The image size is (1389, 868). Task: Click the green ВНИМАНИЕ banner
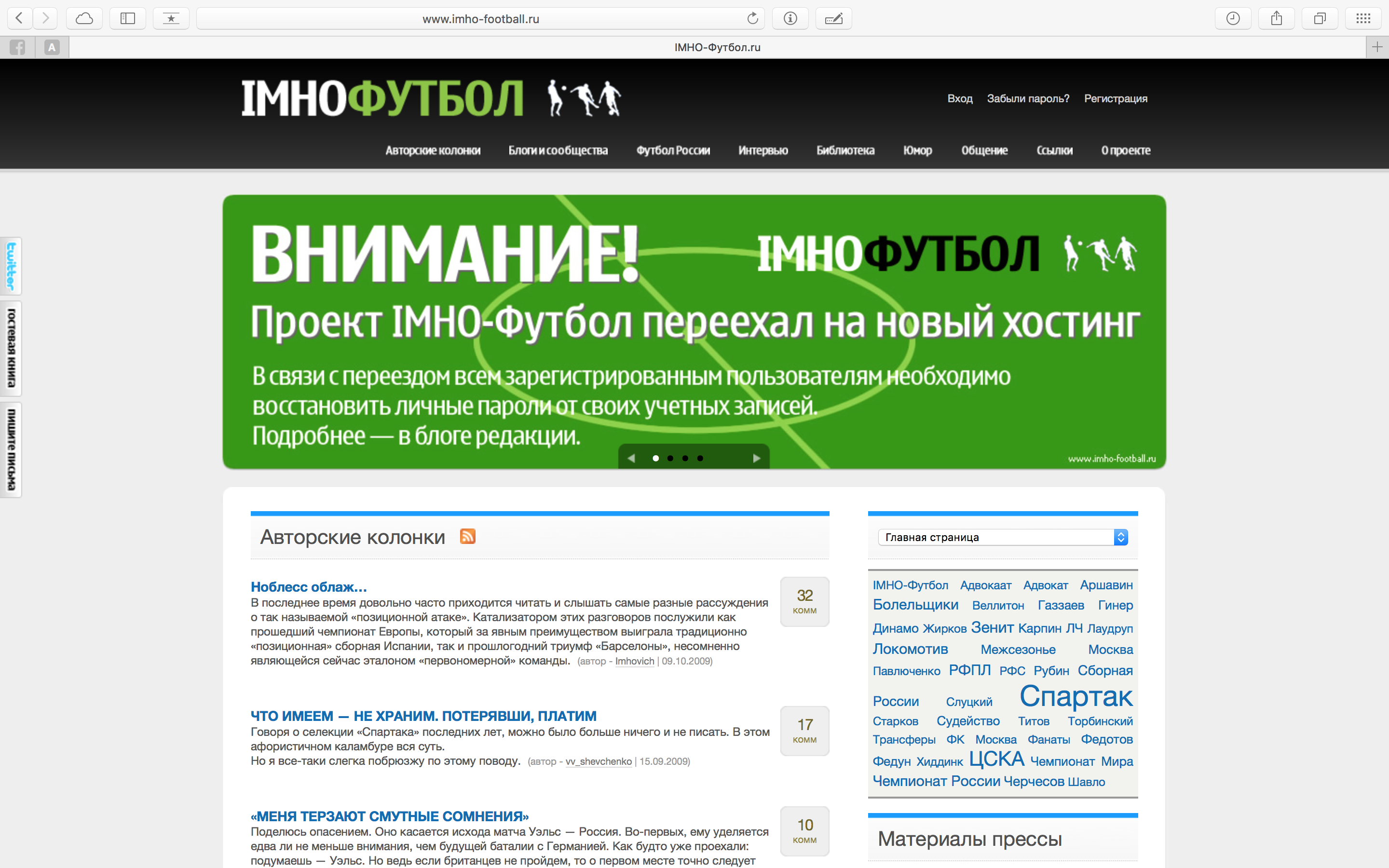pos(694,332)
